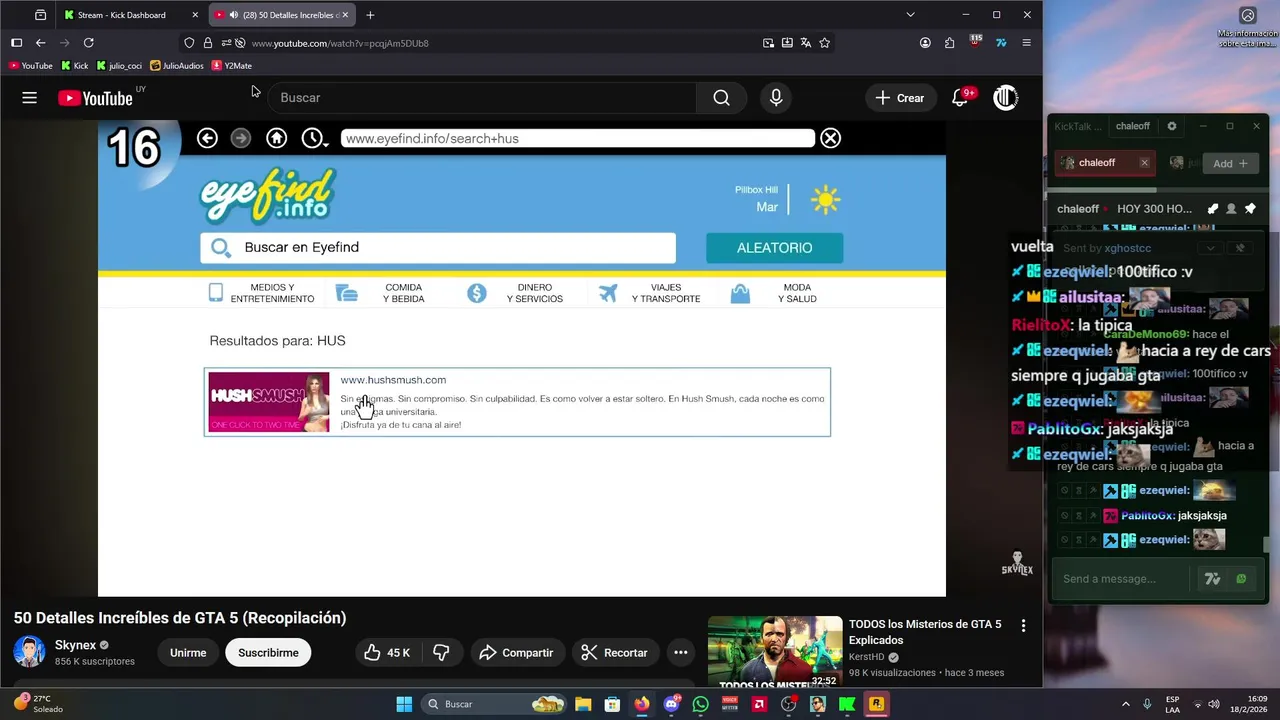Open the julio_coci bookmark
This screenshot has width=1280, height=720.
point(119,66)
